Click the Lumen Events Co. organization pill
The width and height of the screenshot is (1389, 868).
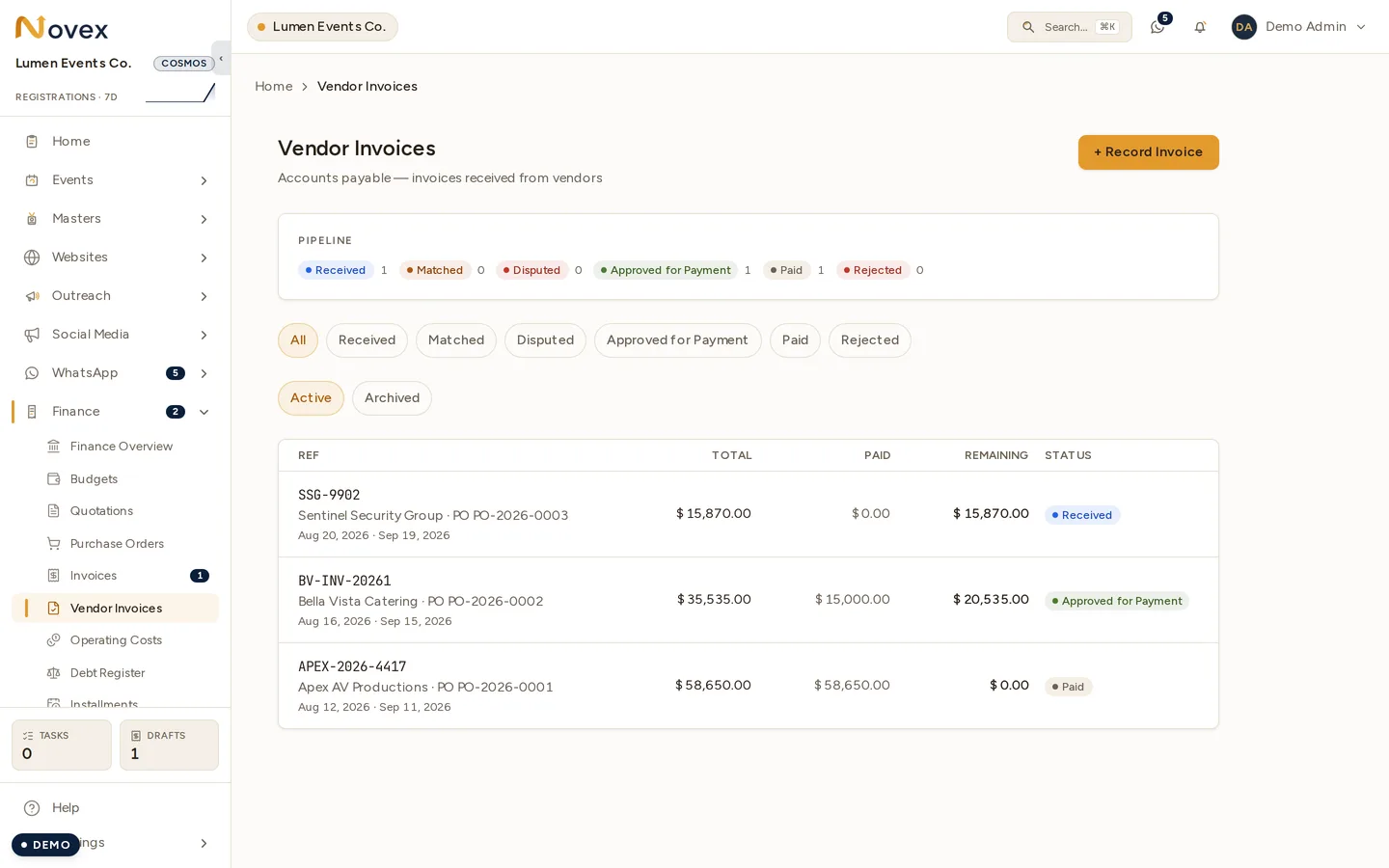tap(322, 27)
